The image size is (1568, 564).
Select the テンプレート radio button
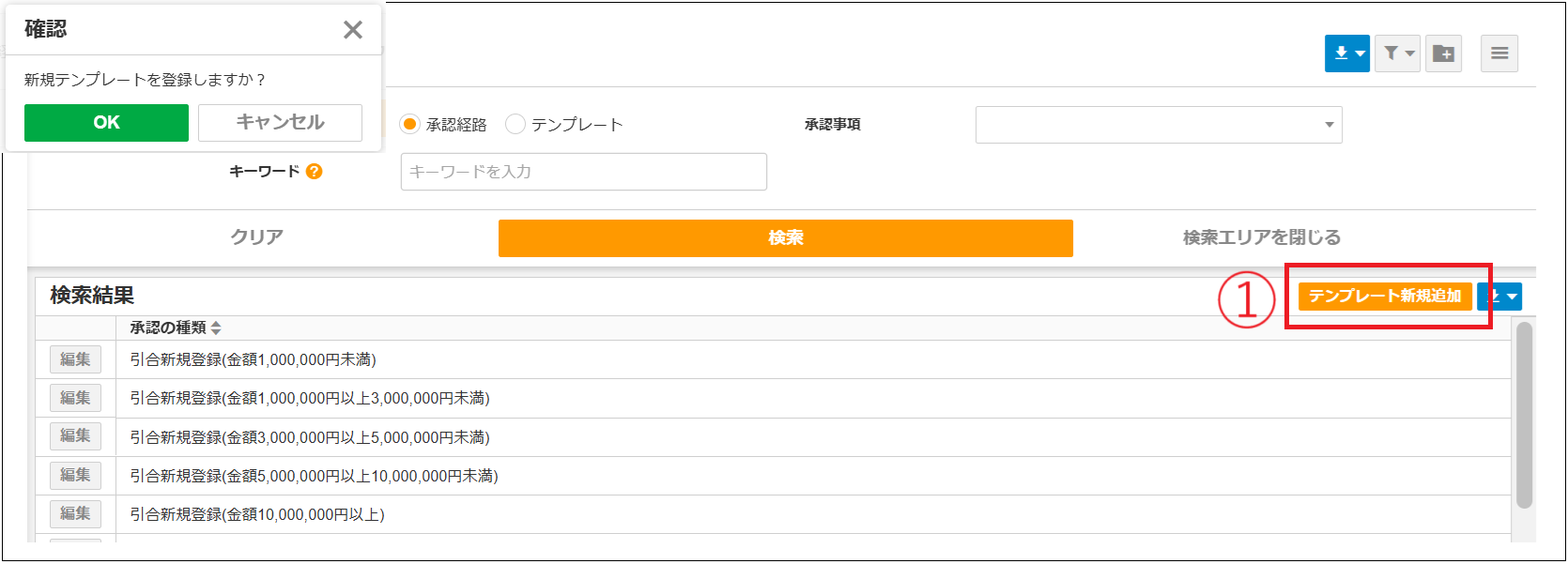tap(515, 123)
